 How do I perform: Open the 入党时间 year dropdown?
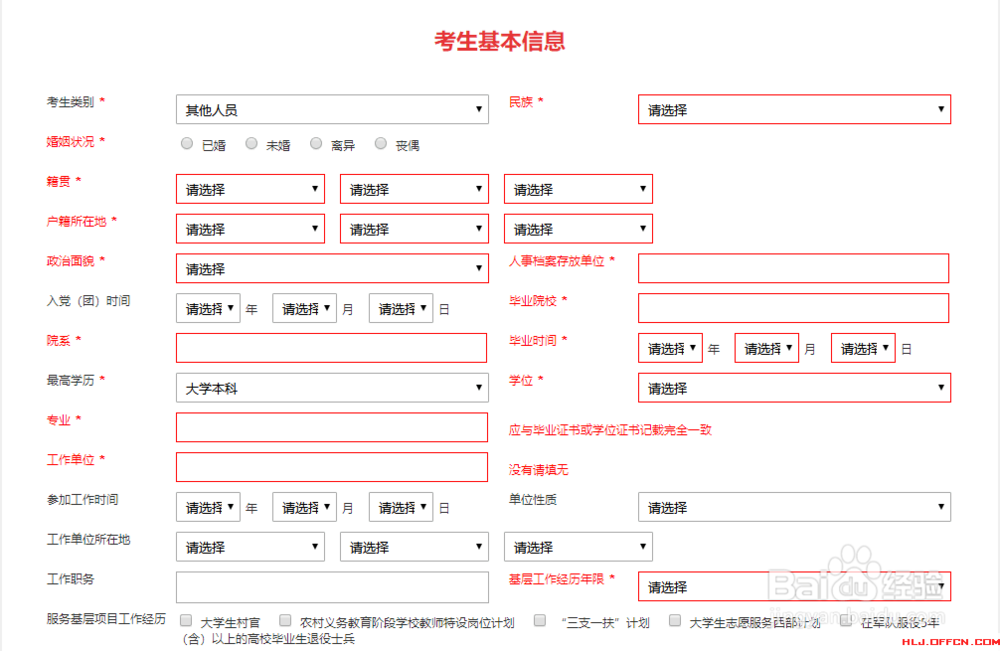(x=208, y=308)
